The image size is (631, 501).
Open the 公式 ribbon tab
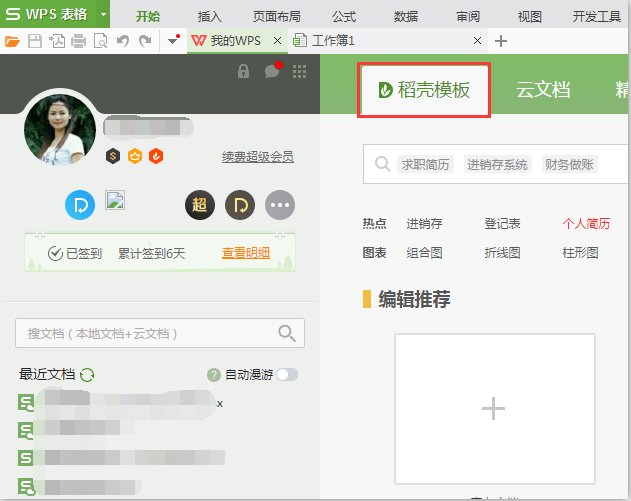(x=344, y=16)
